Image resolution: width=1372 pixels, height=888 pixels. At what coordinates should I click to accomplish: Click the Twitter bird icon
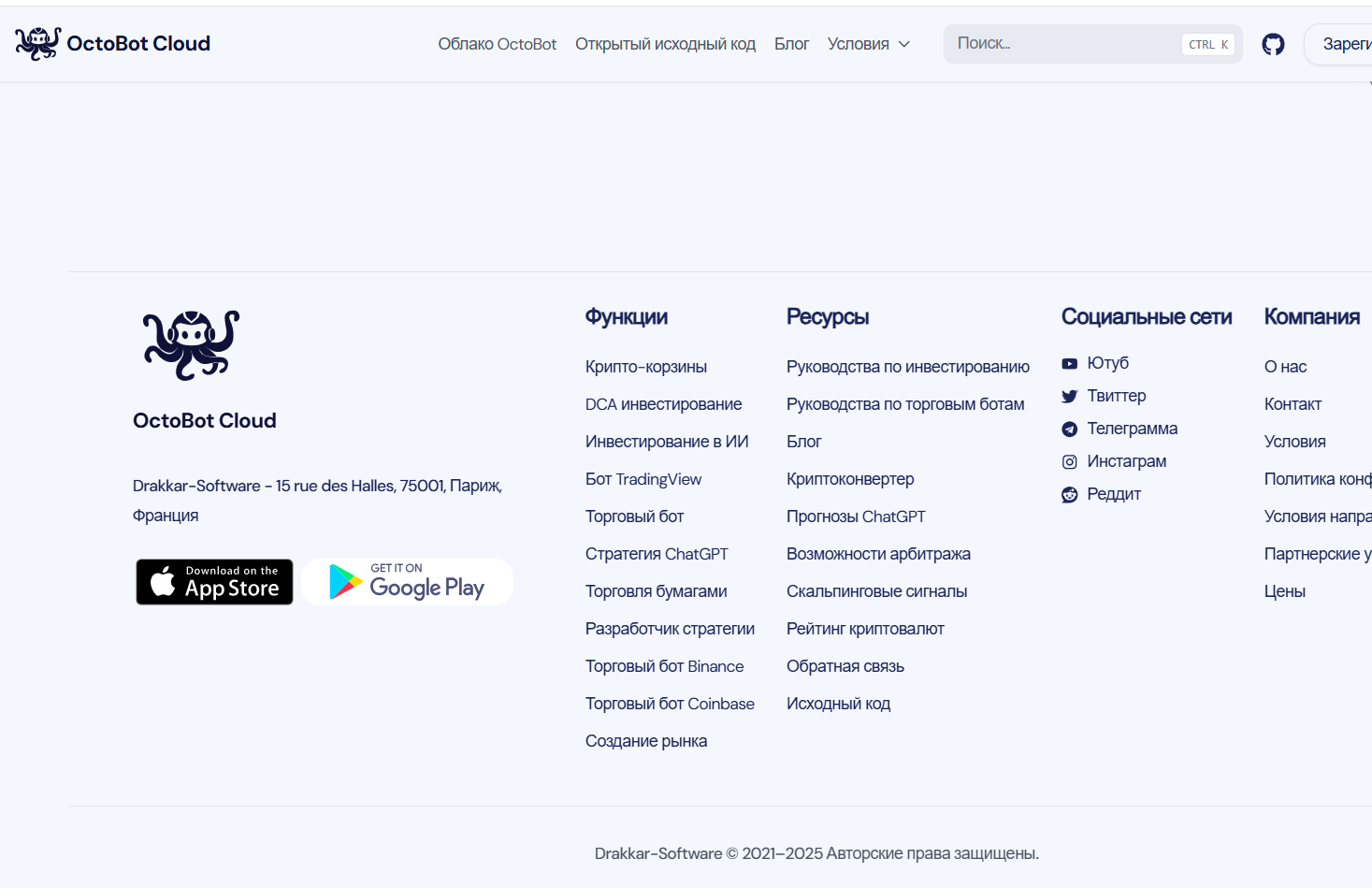(1069, 396)
